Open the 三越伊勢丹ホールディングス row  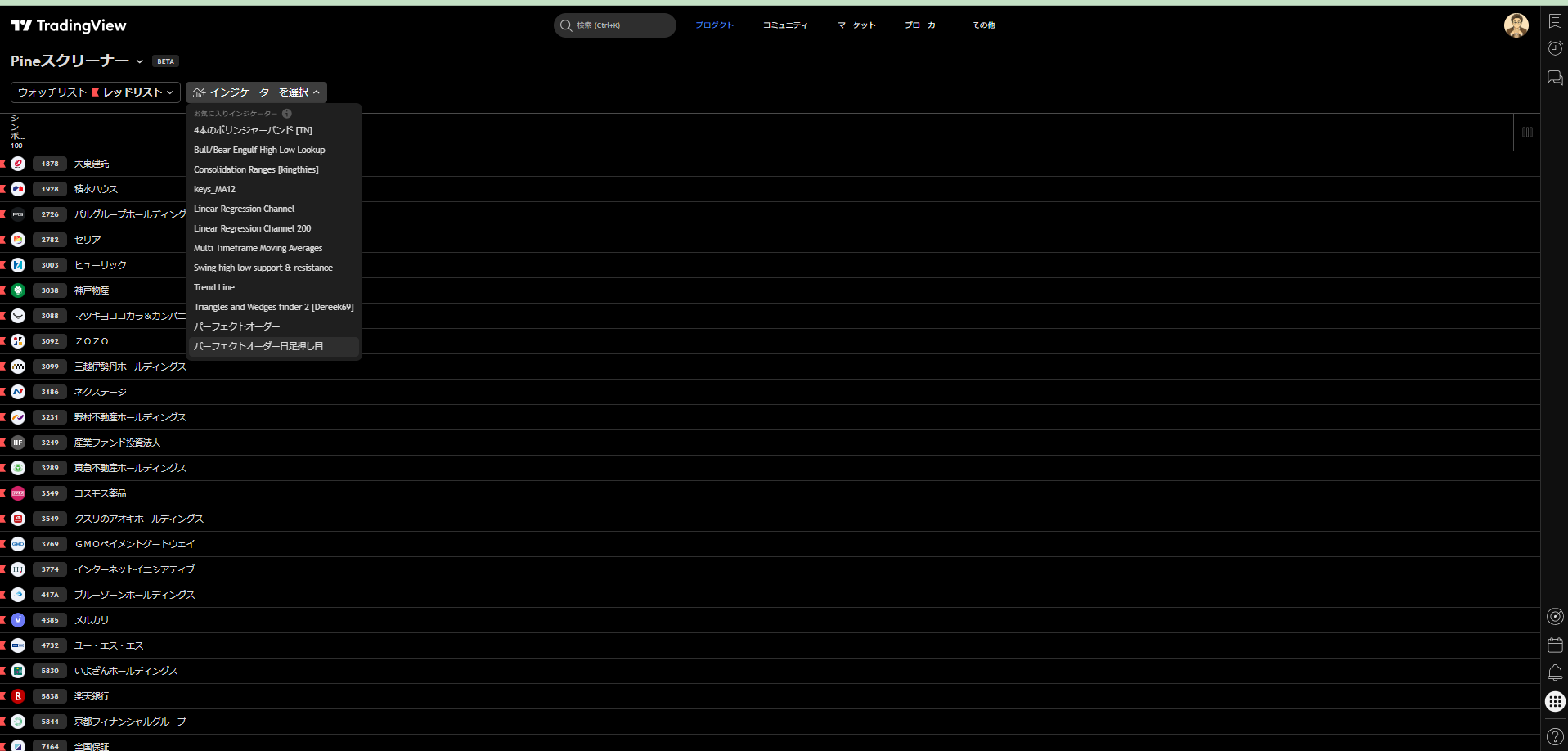click(x=770, y=367)
